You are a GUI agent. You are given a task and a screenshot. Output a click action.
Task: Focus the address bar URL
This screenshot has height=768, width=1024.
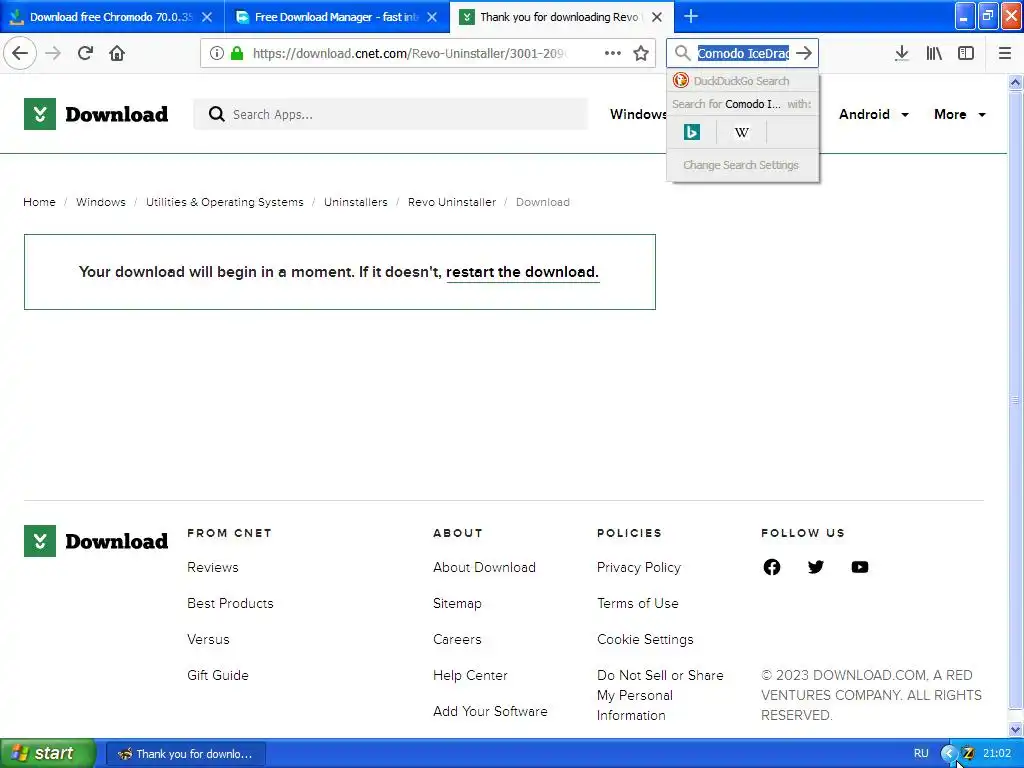tap(409, 53)
